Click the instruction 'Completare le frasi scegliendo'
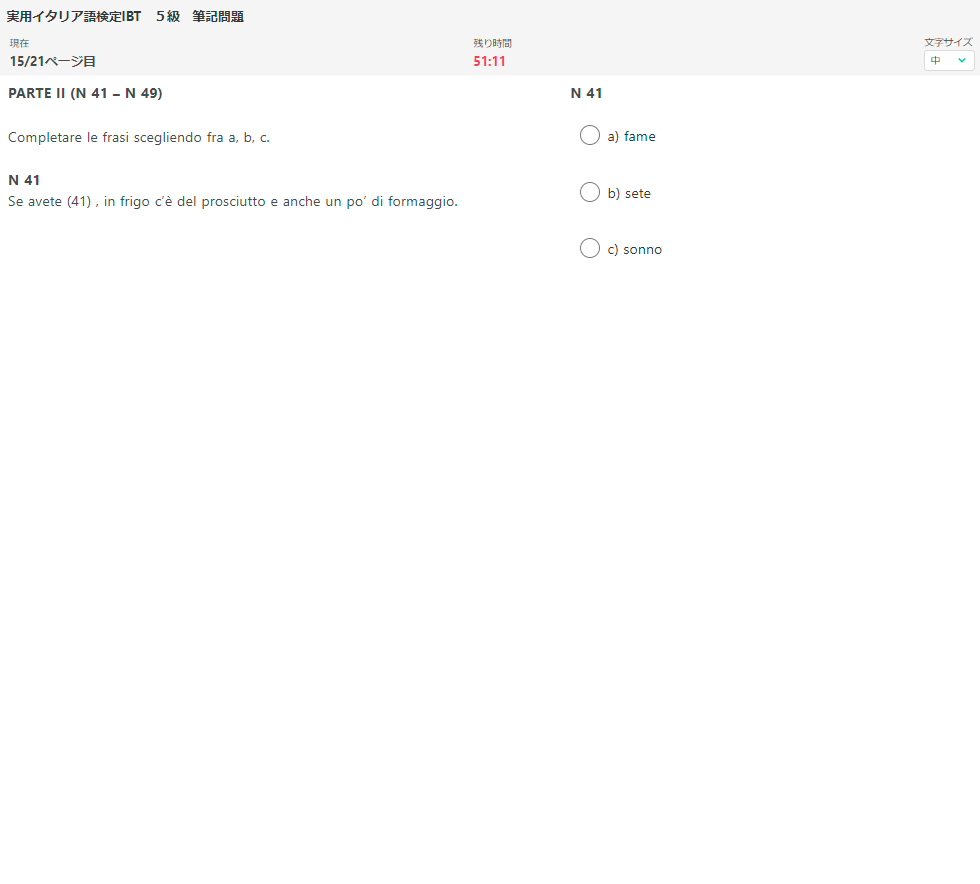 (x=139, y=138)
